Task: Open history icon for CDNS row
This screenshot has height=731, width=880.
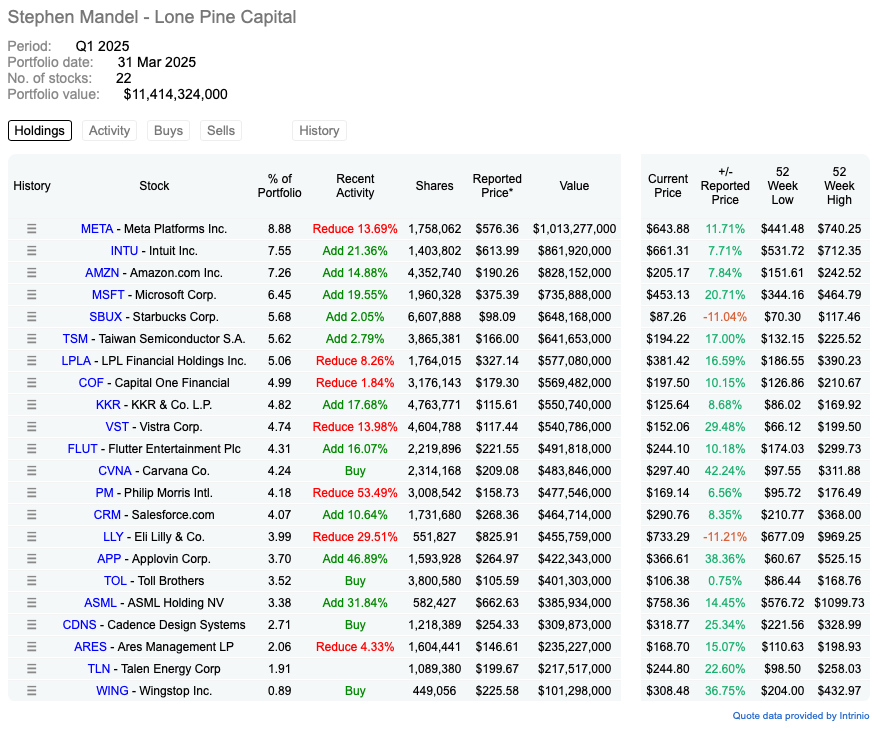Action: pyautogui.click(x=31, y=624)
